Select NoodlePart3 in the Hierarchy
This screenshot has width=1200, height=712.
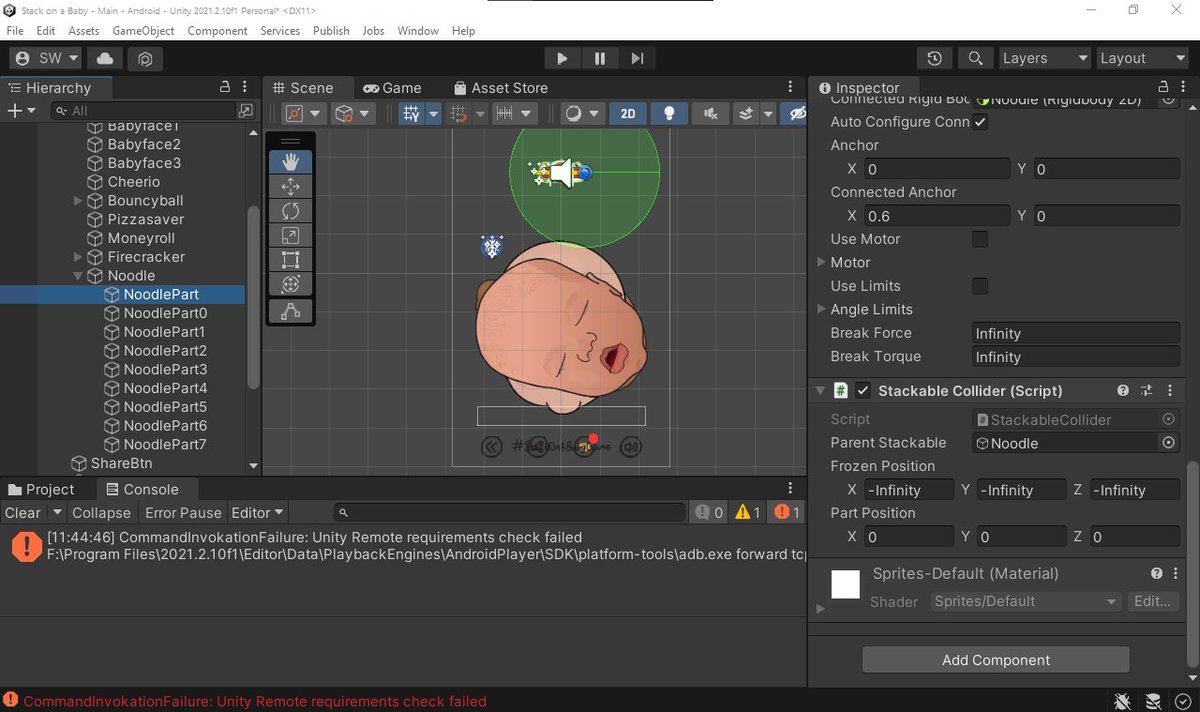point(163,369)
